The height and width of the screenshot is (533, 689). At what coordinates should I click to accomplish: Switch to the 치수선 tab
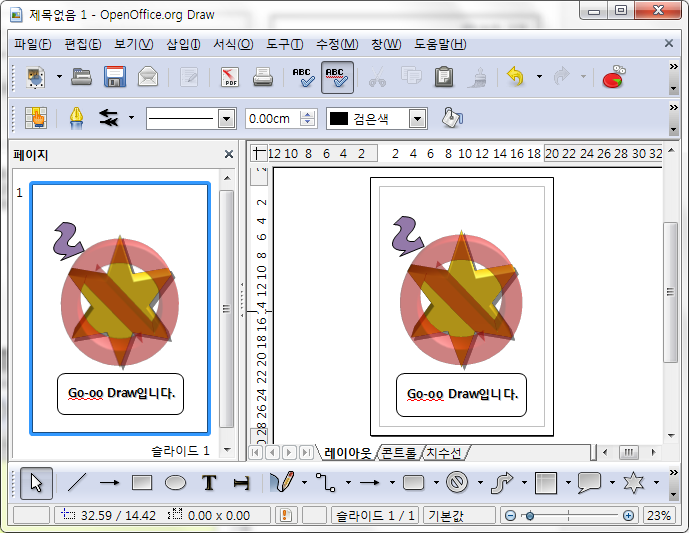444,453
